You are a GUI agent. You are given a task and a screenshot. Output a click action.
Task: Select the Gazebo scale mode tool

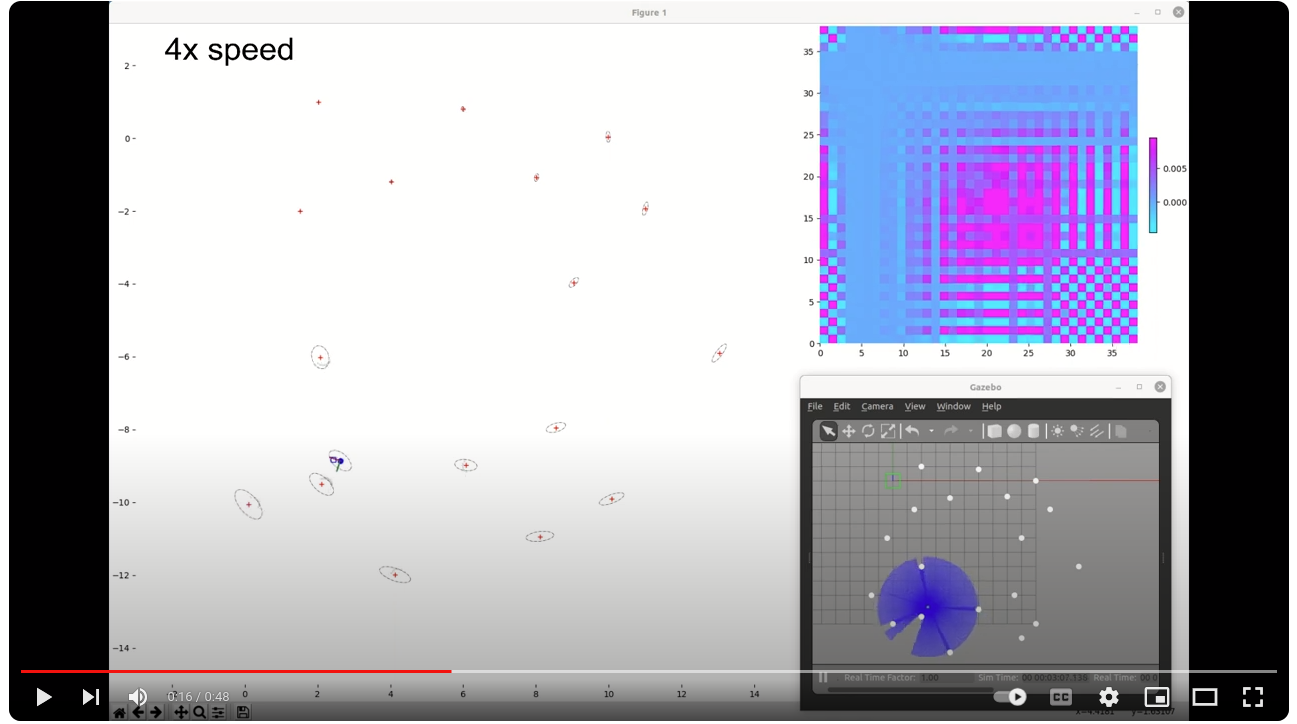tap(888, 431)
